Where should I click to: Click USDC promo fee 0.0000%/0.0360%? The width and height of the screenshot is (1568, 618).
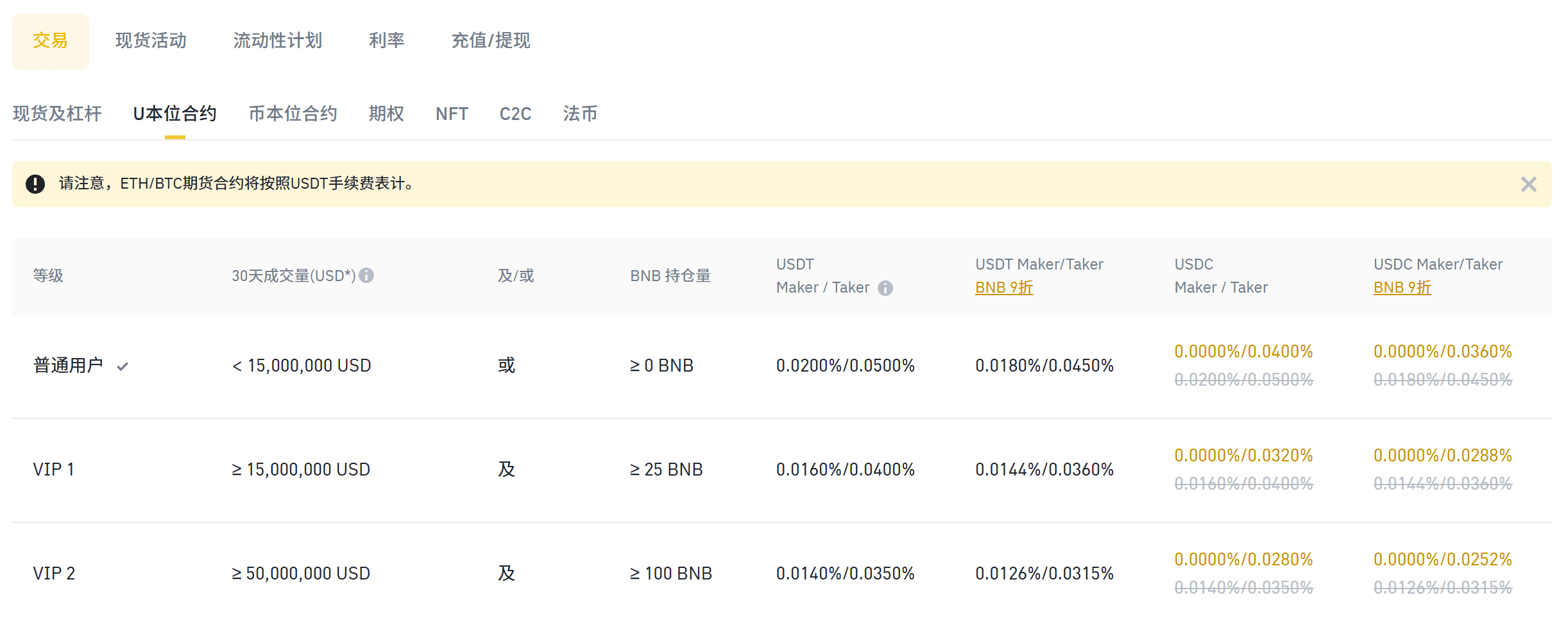(x=1443, y=352)
